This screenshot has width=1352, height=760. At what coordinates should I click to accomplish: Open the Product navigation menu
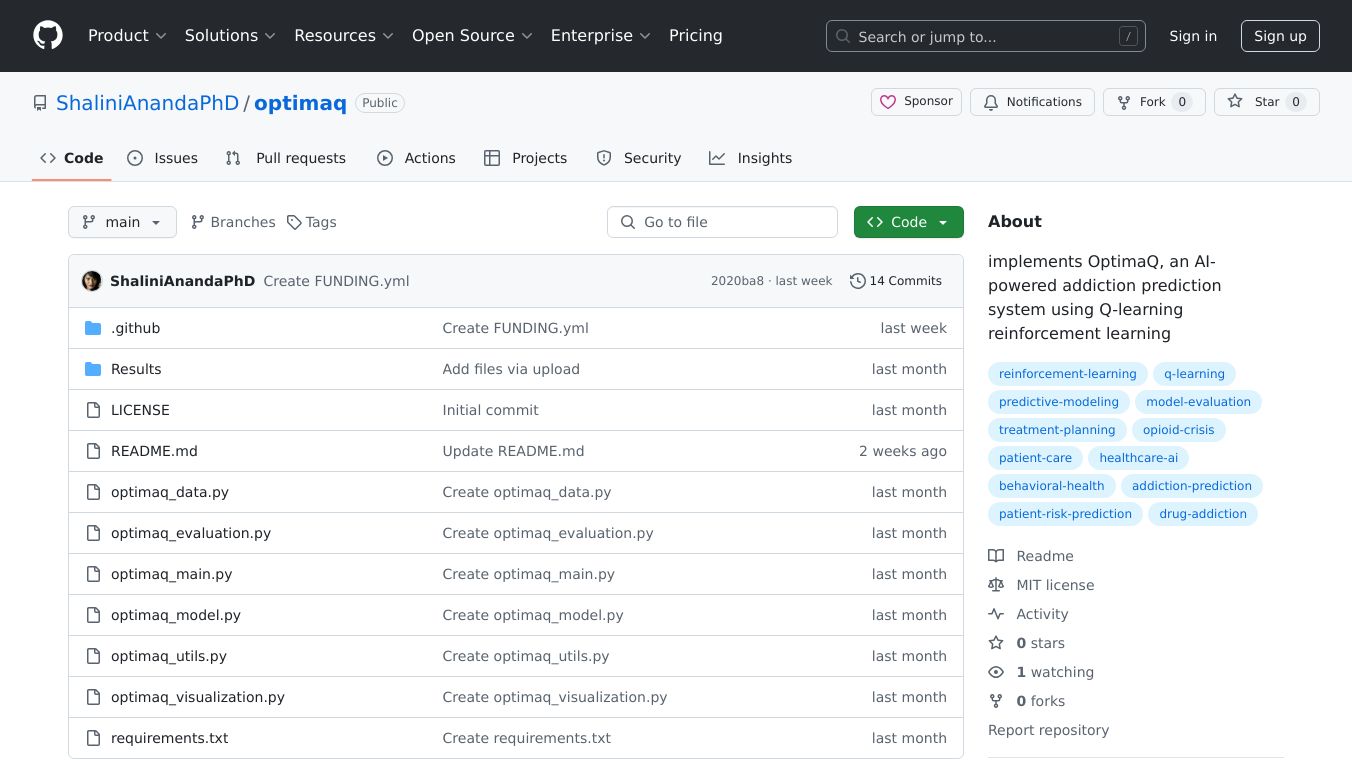point(127,36)
